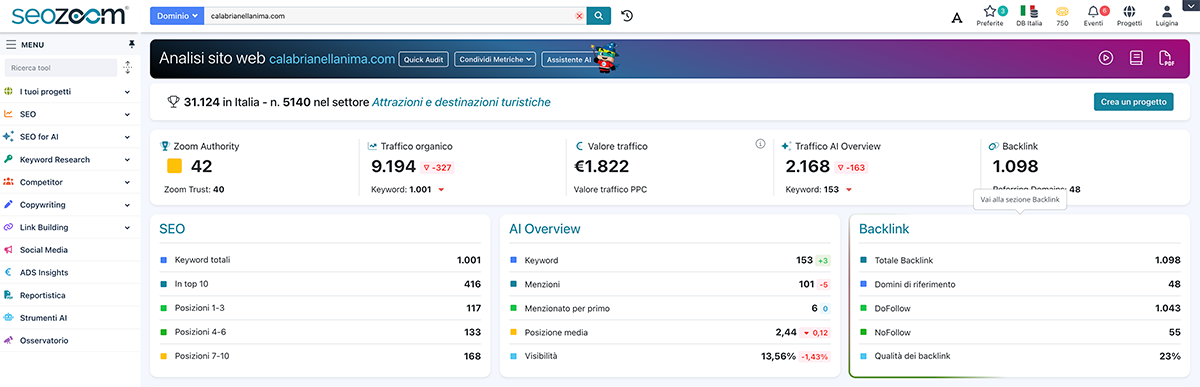Open the Progetti globe icon
The image size is (1200, 387).
click(x=1129, y=15)
